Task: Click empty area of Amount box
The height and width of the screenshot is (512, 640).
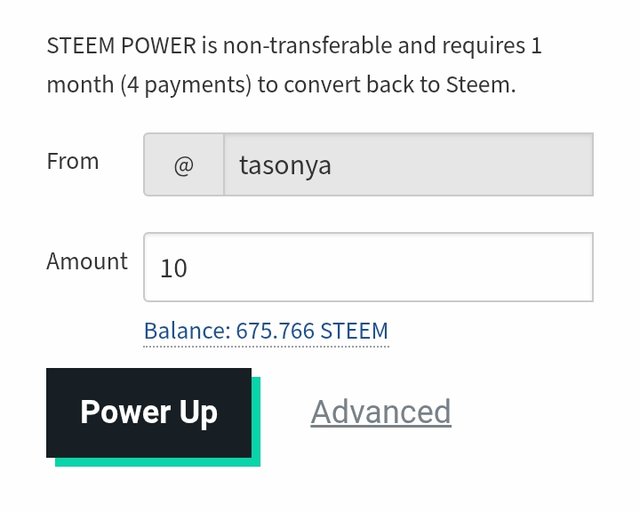Action: coord(388,267)
